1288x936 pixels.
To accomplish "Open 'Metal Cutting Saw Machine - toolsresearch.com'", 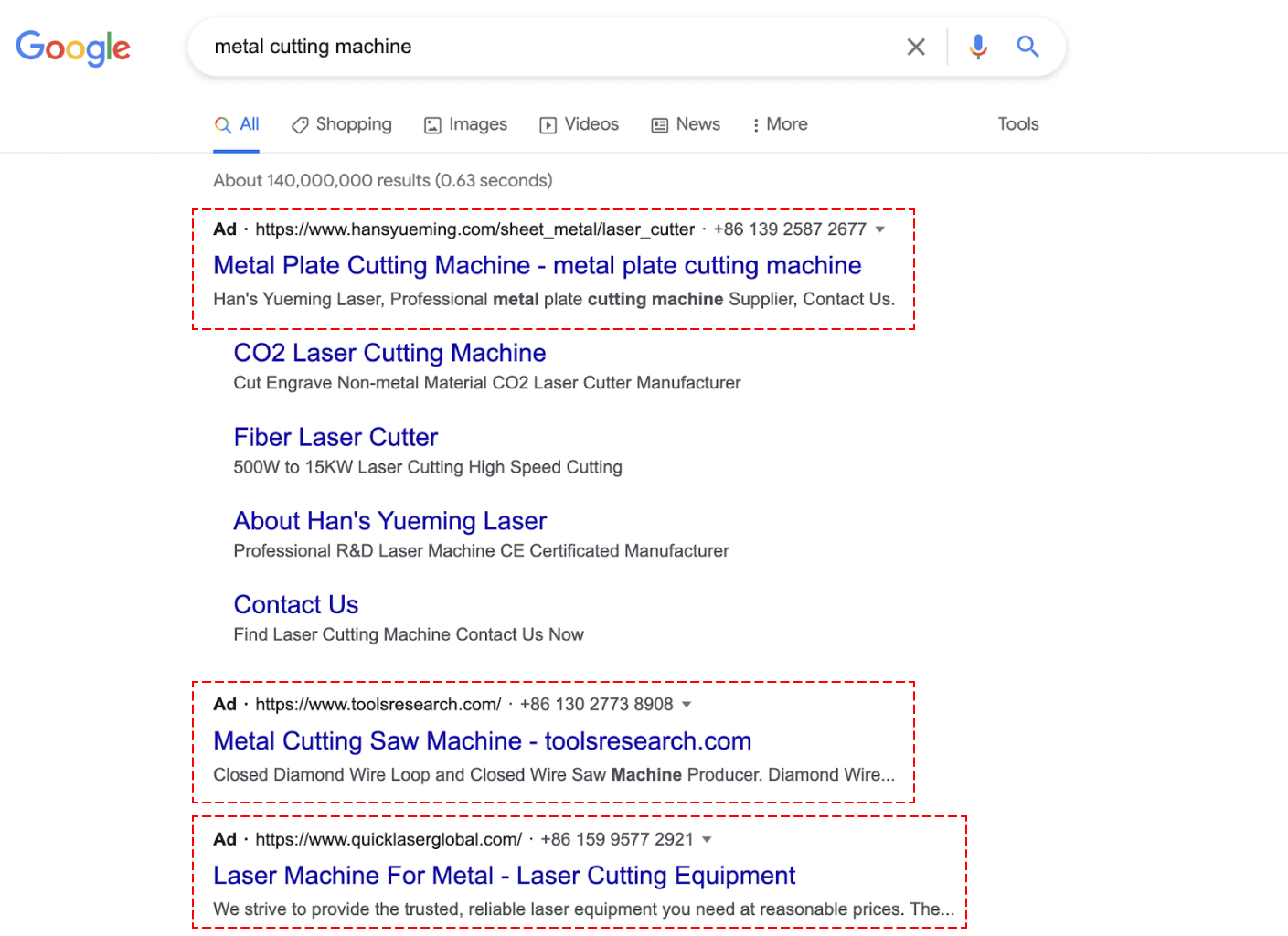I will point(483,741).
